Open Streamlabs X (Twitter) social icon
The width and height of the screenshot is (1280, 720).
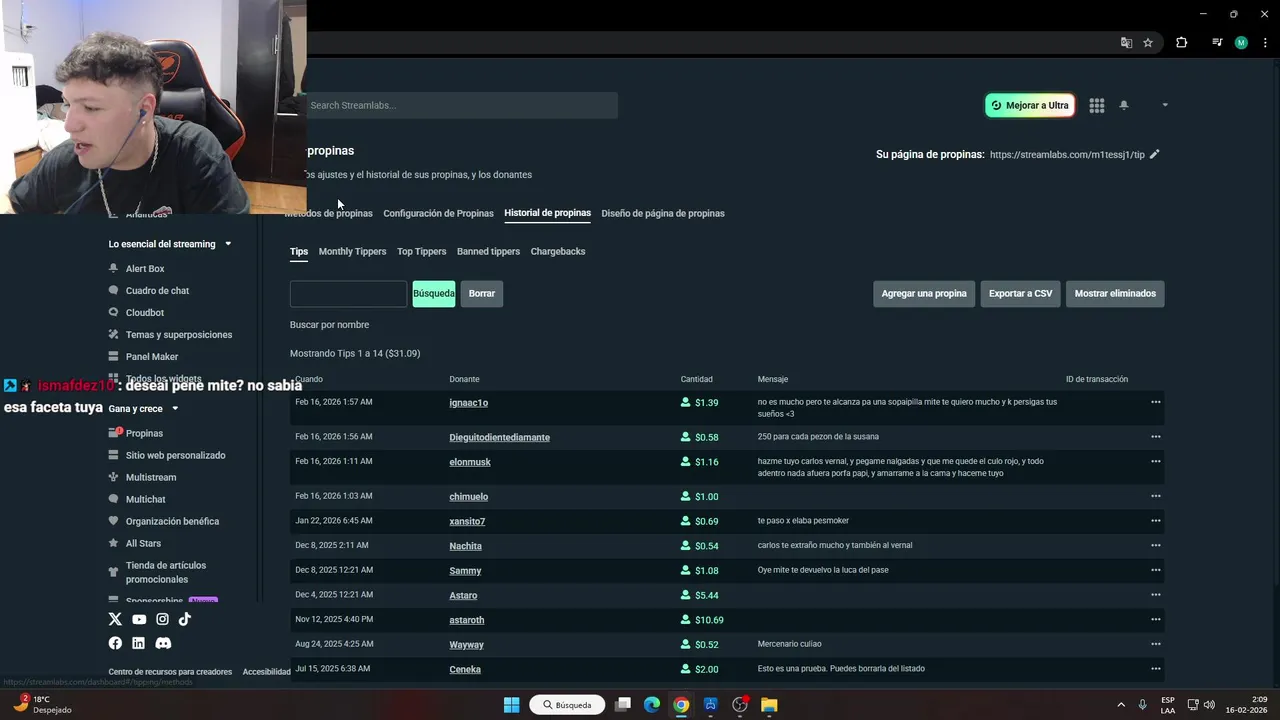coord(115,619)
